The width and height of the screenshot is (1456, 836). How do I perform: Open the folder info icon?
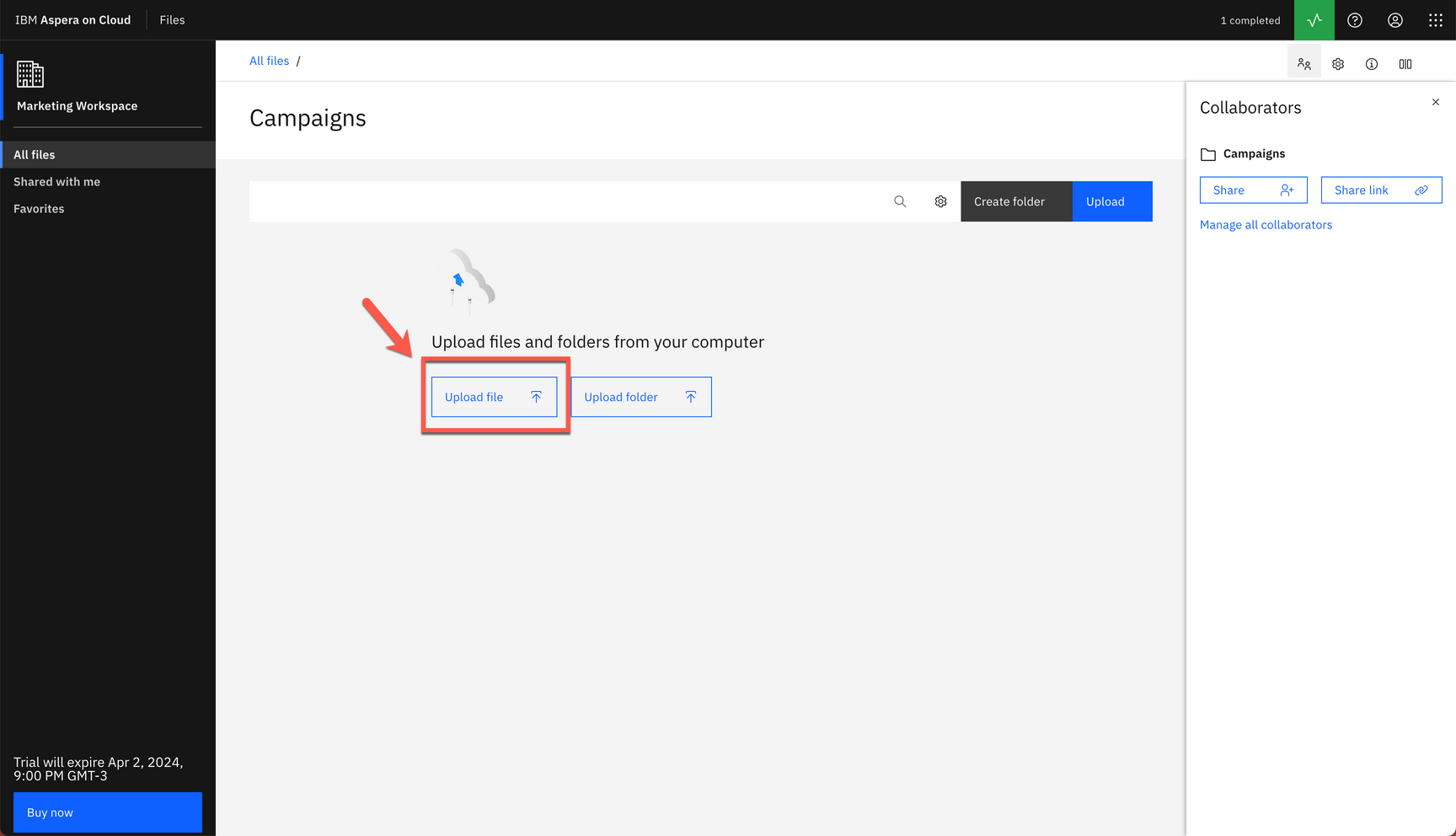pyautogui.click(x=1372, y=63)
